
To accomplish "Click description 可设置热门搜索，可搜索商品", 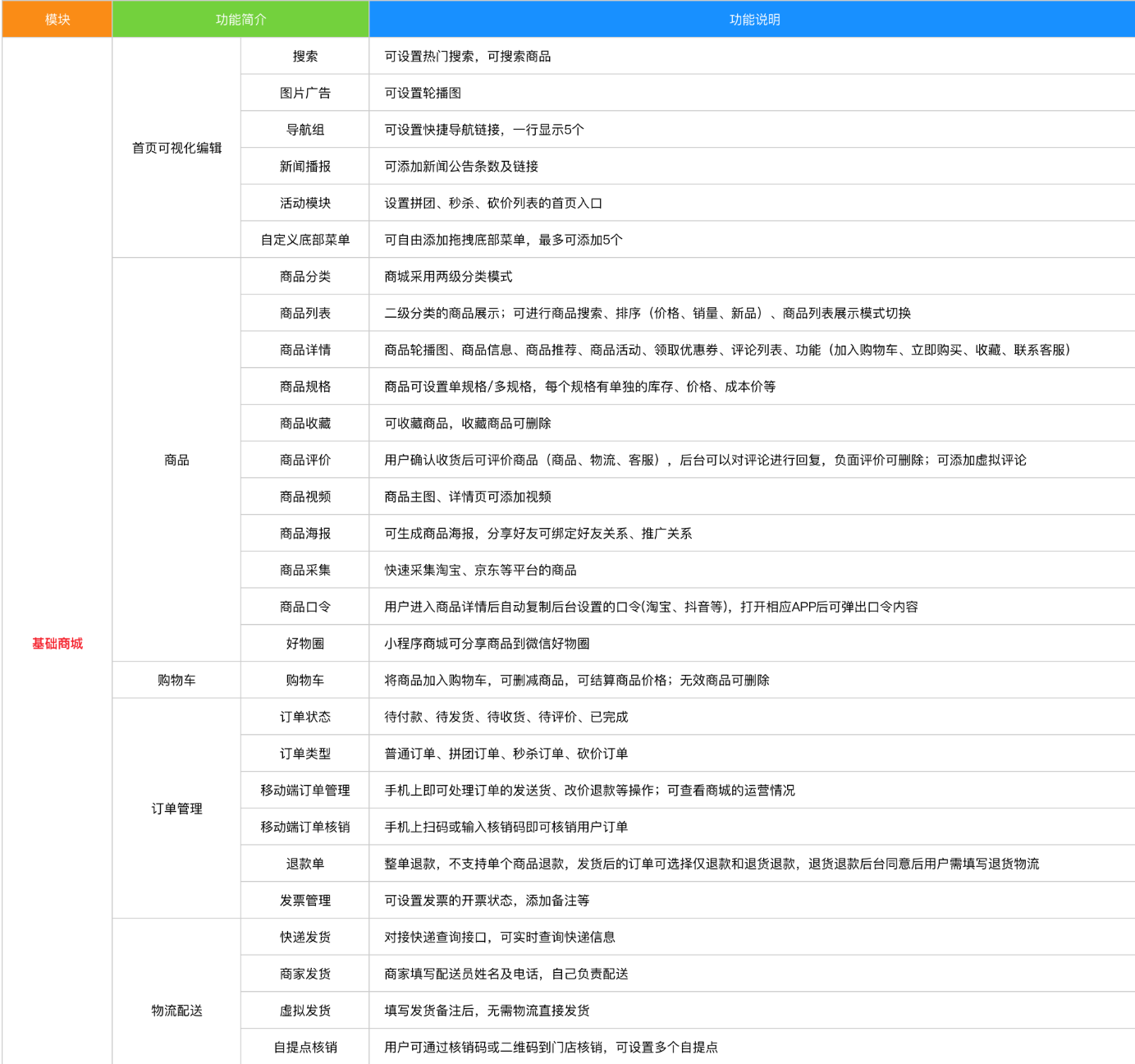I will click(x=468, y=56).
